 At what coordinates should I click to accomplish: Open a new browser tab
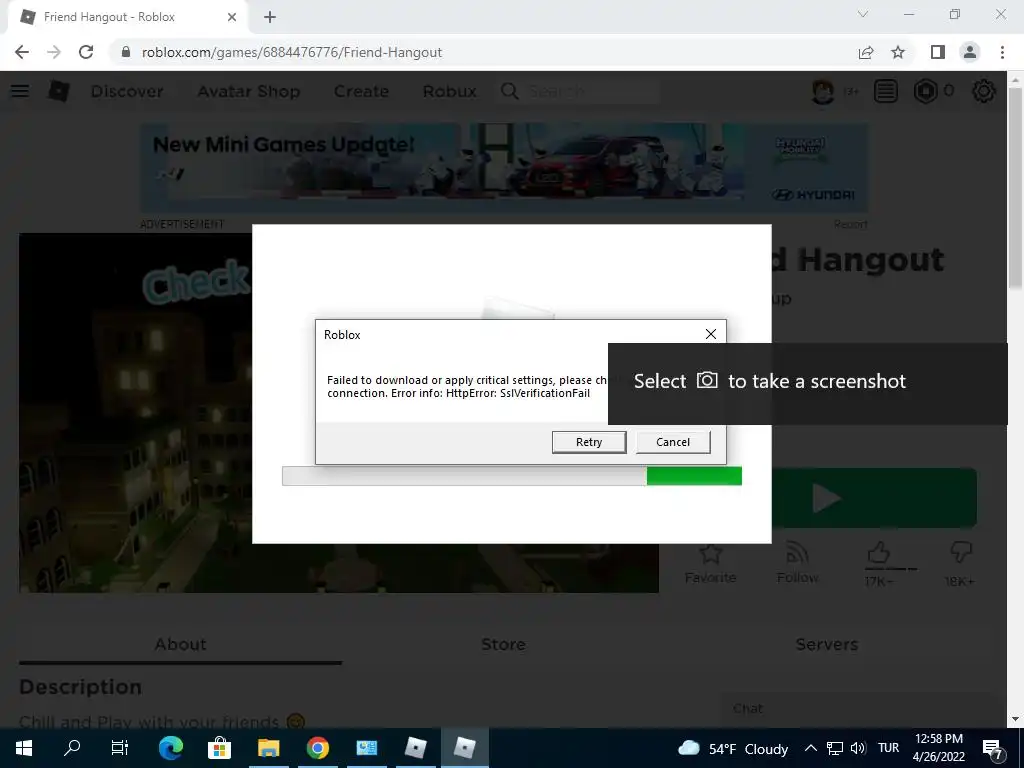(x=270, y=18)
